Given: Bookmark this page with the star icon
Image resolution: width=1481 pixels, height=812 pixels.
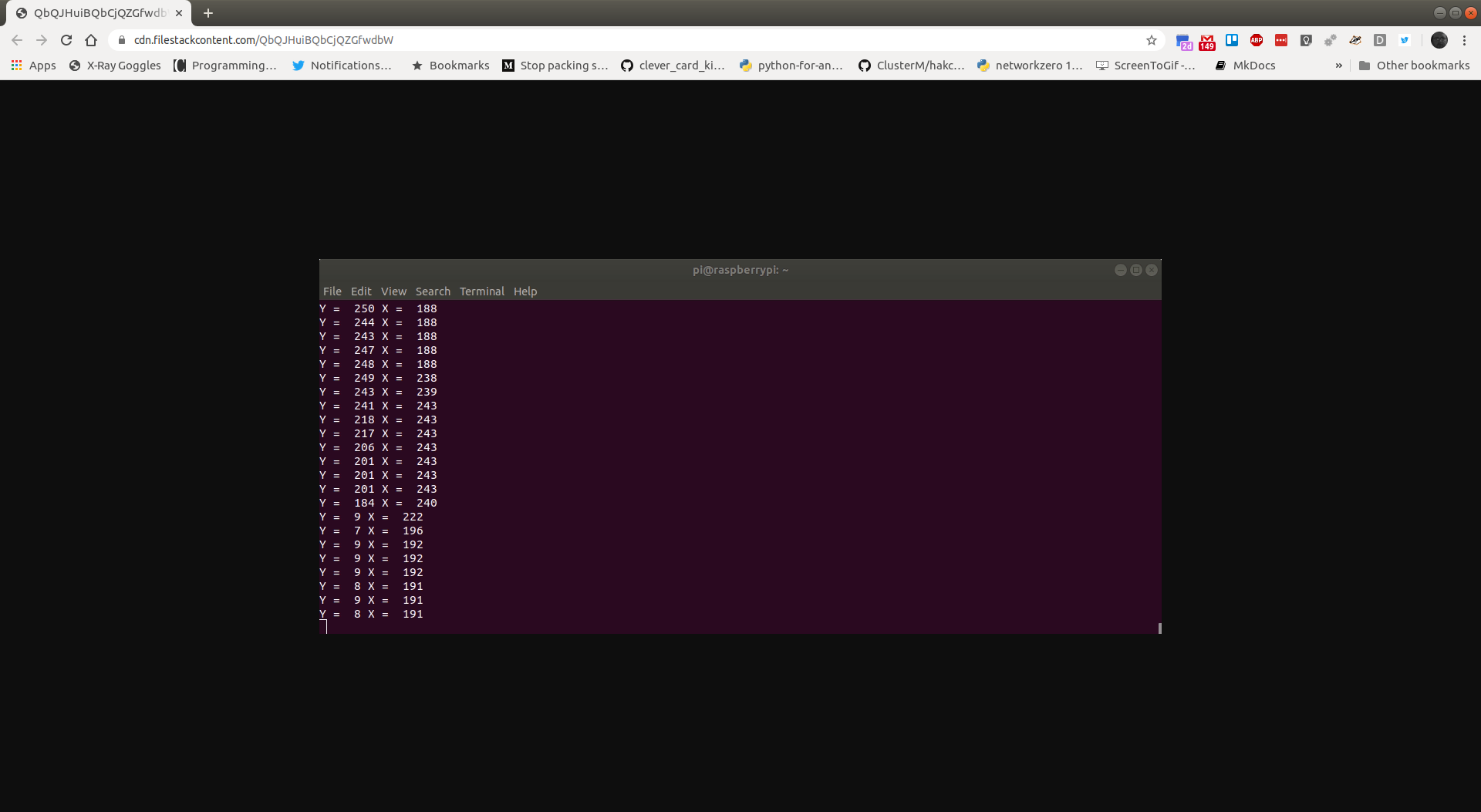Looking at the screenshot, I should pyautogui.click(x=1152, y=40).
